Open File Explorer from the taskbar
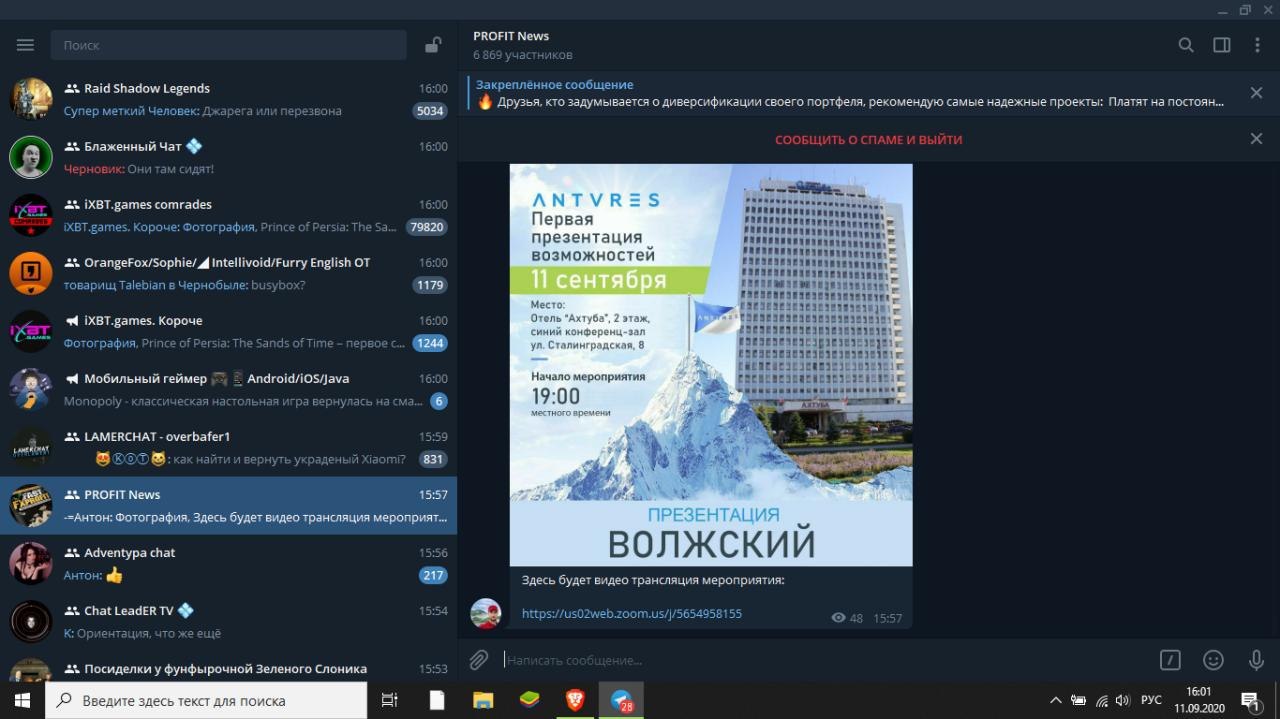 (x=483, y=700)
